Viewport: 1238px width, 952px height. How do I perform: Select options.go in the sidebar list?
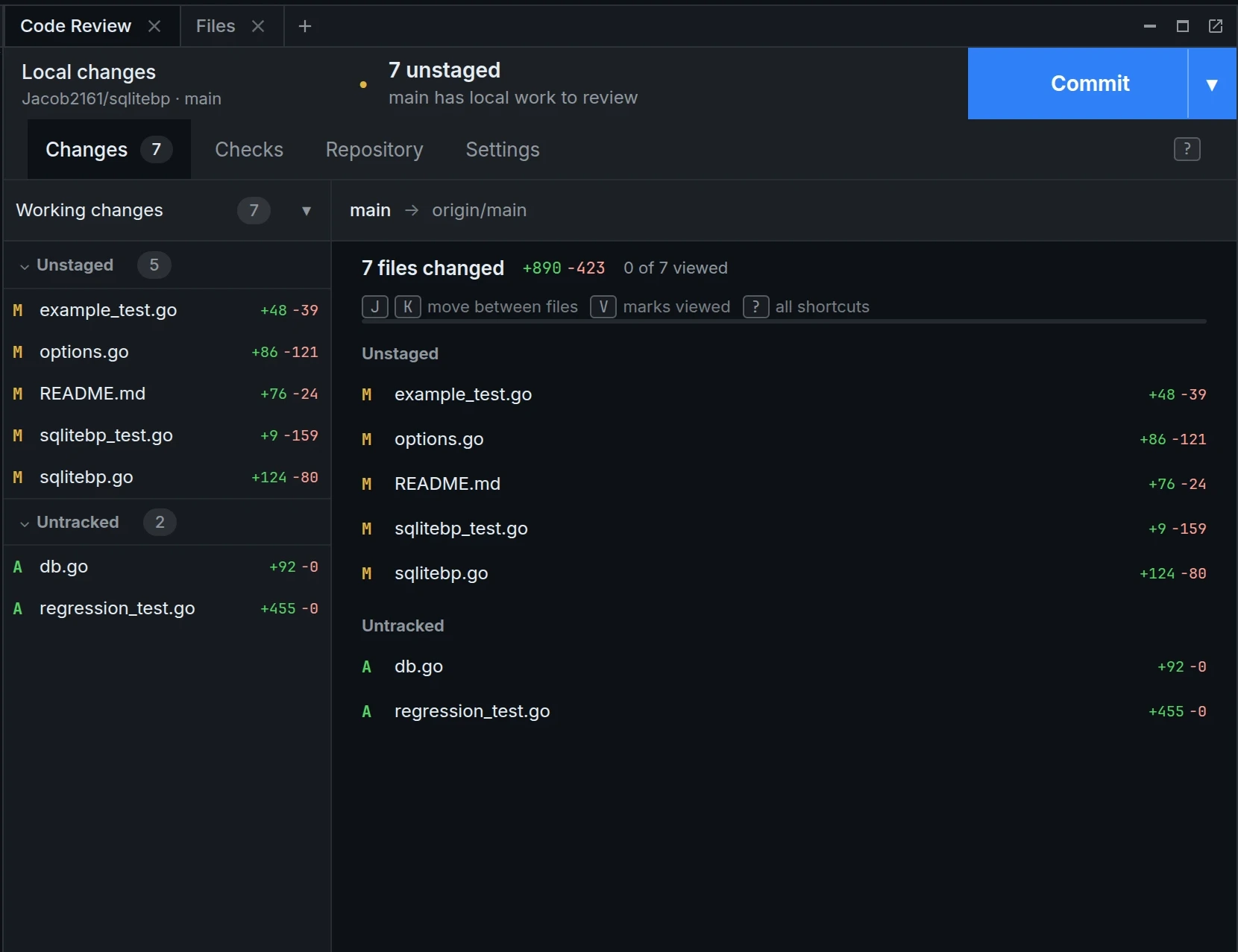(167, 352)
